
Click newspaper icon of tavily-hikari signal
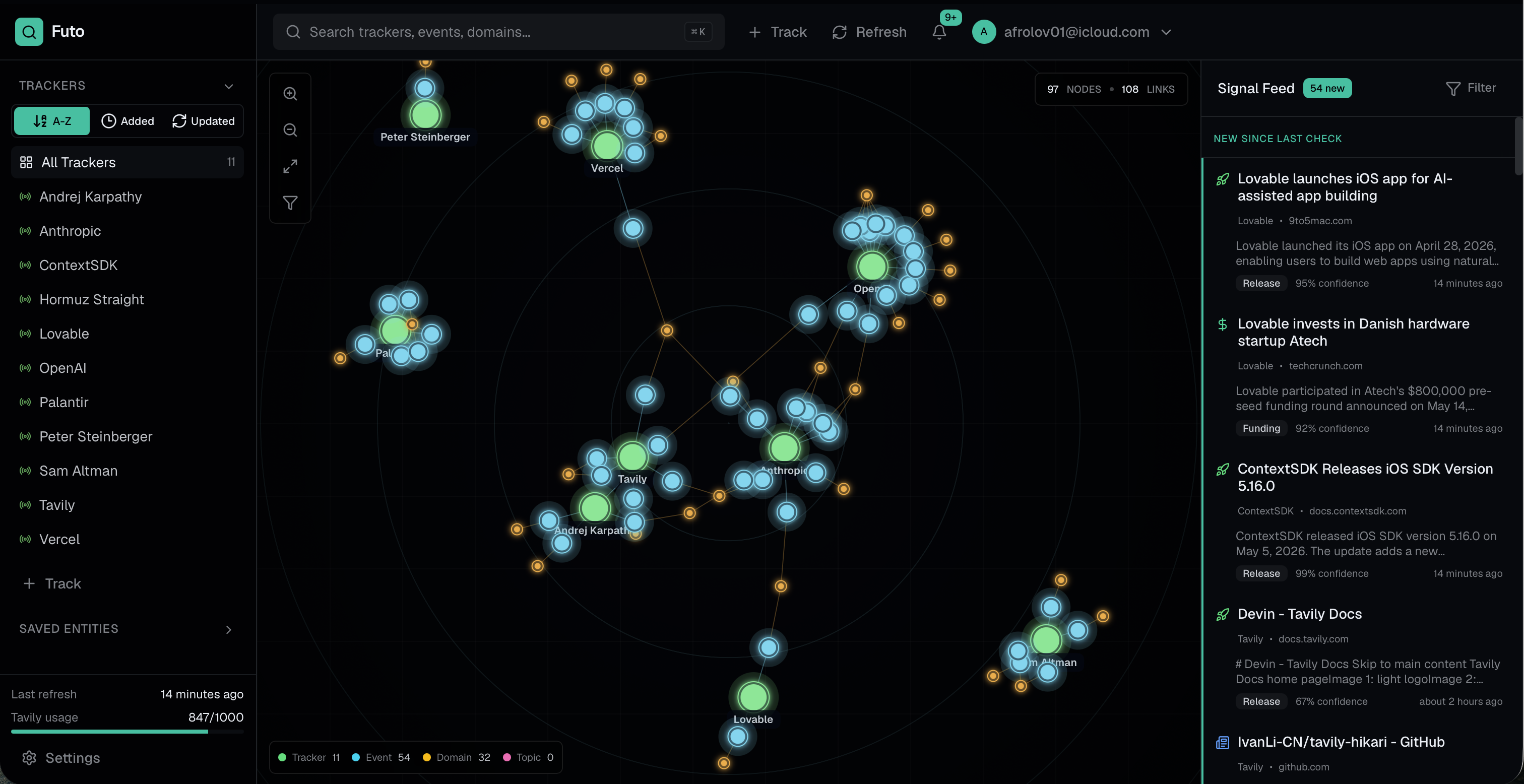[1222, 743]
